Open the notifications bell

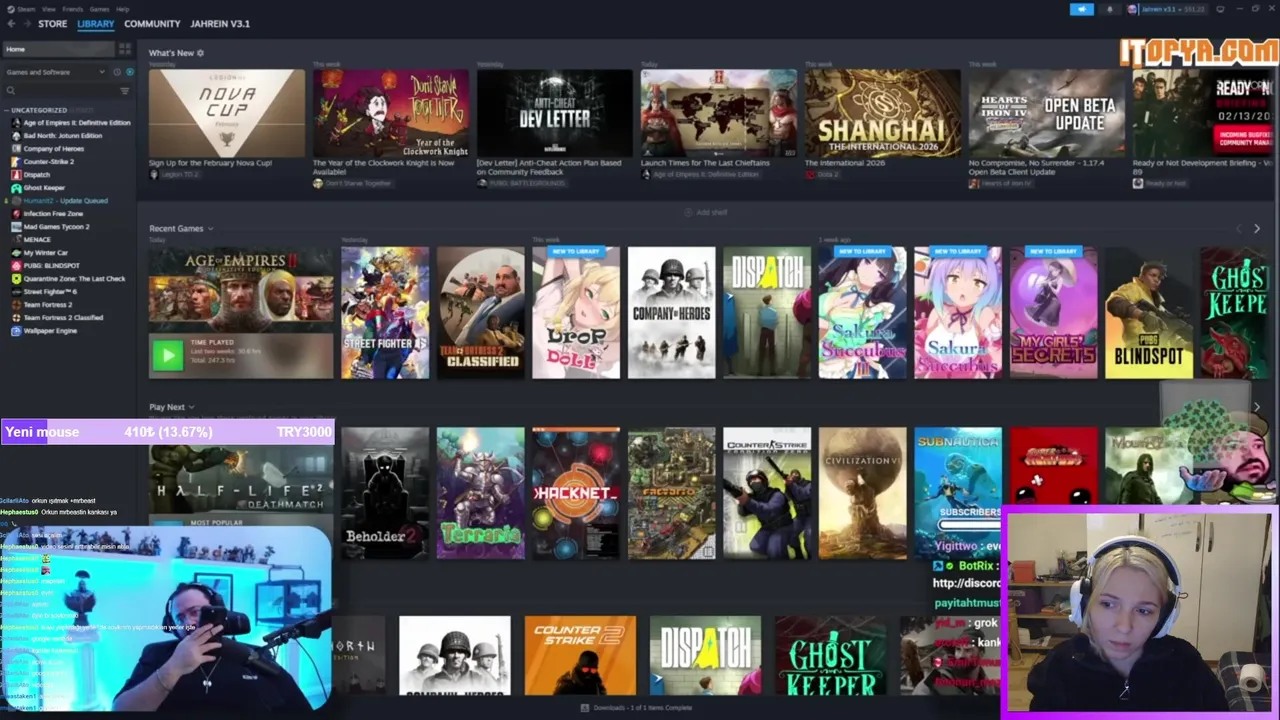[1109, 9]
